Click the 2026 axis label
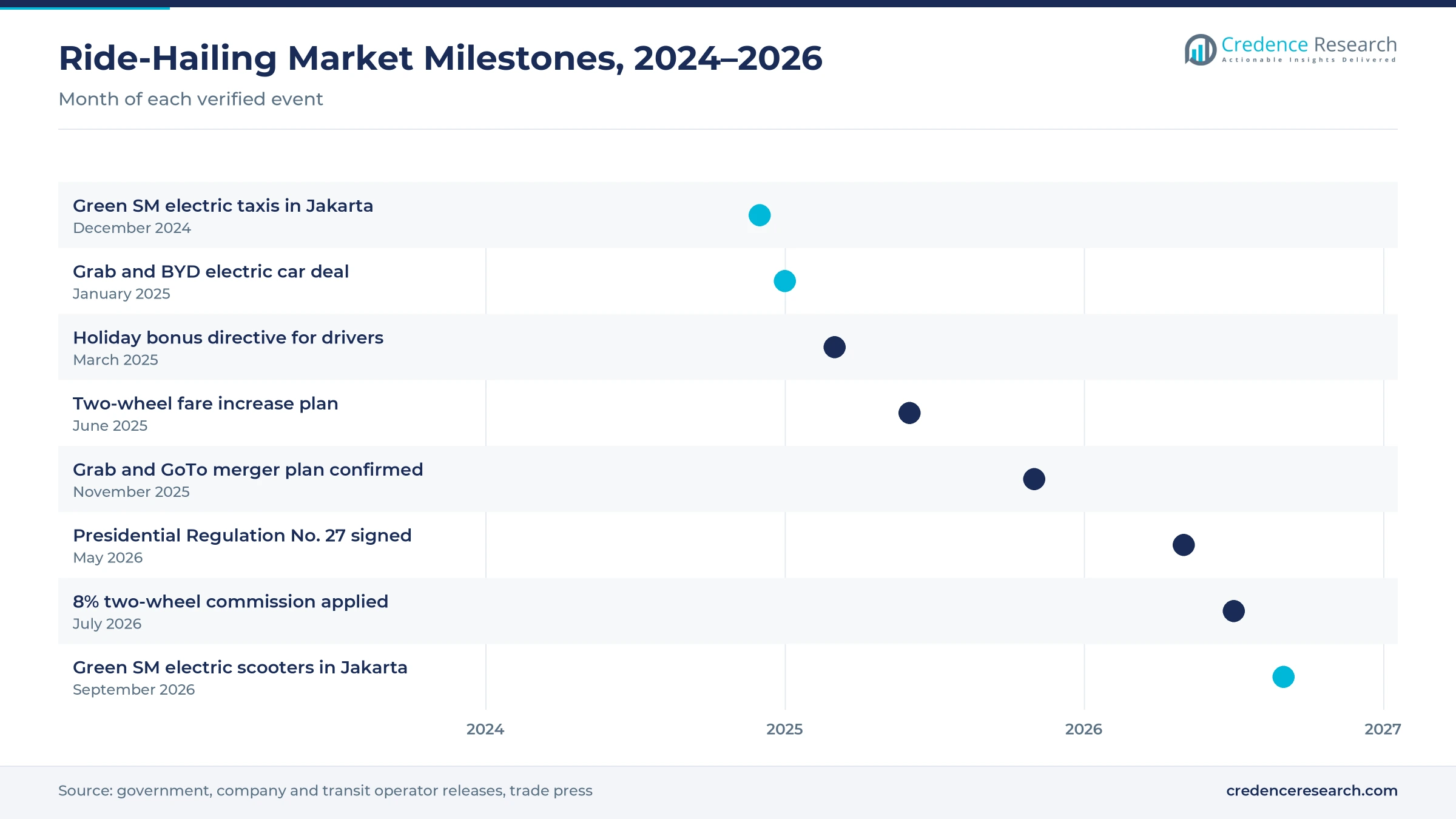This screenshot has width=1456, height=819. 1084,729
